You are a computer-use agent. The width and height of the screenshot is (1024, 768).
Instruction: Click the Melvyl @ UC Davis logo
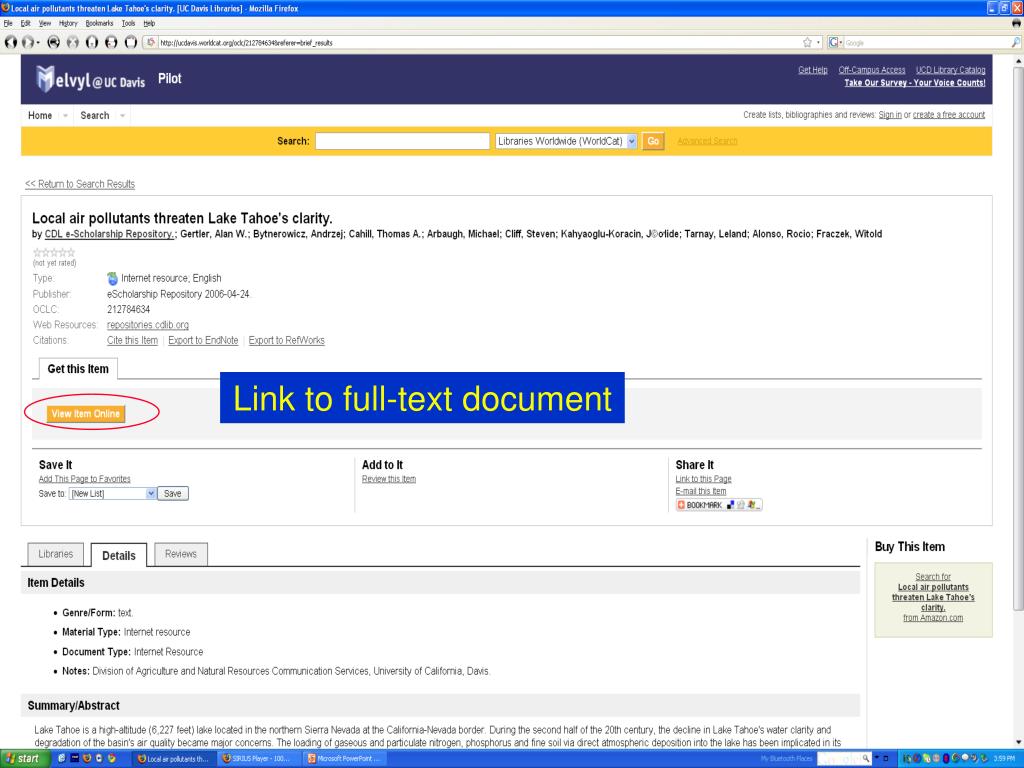[90, 79]
